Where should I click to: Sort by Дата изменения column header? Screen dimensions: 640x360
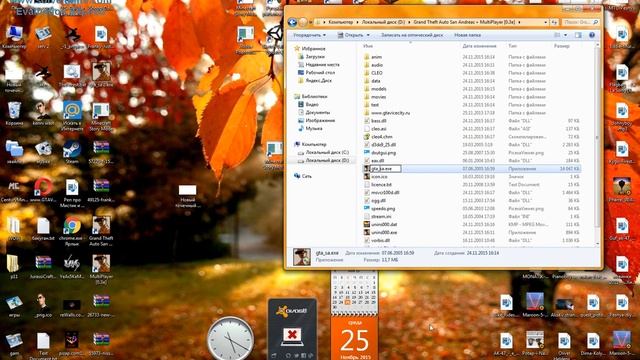coord(479,46)
